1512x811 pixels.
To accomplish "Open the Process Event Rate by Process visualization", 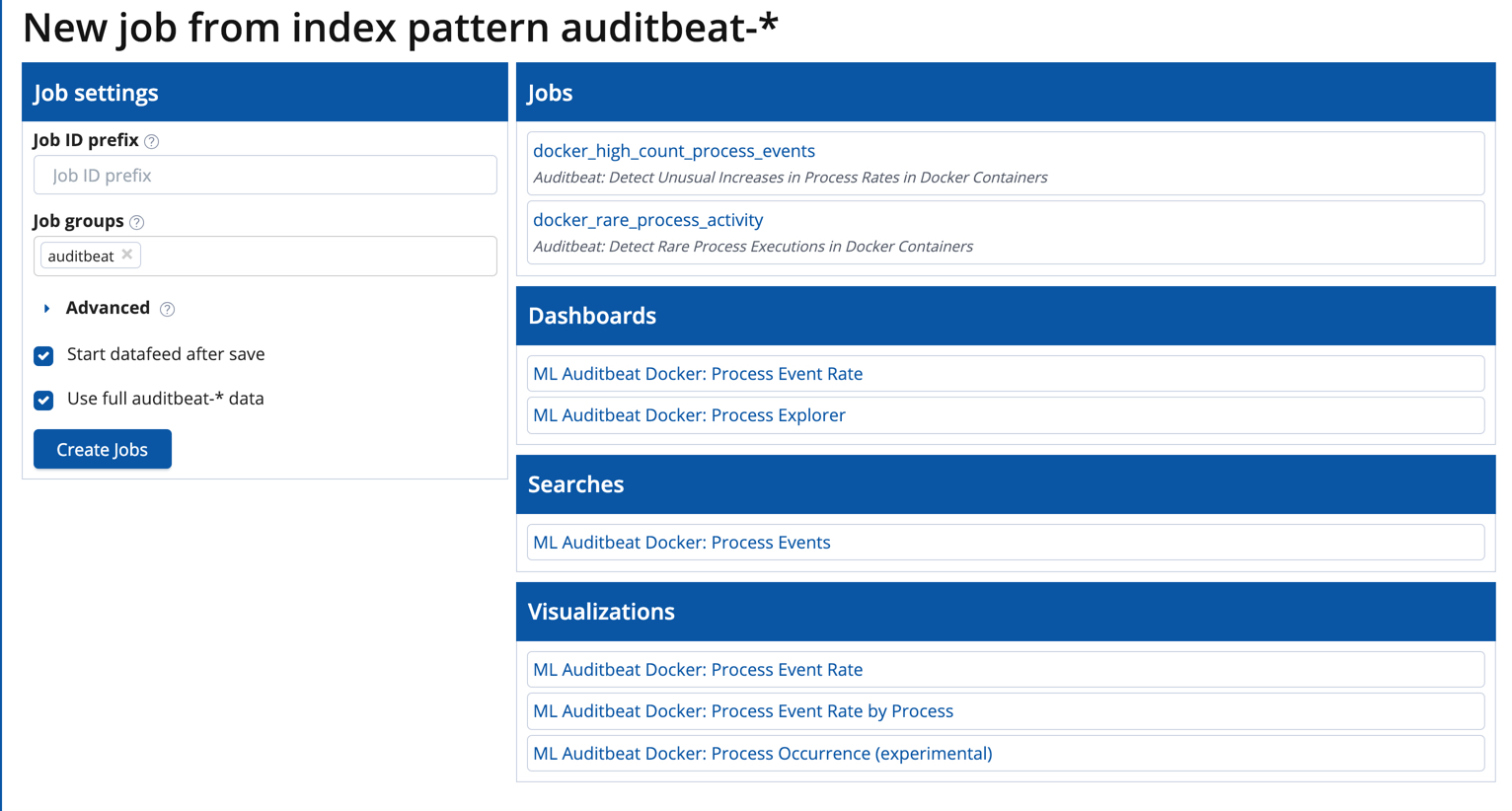I will coord(742,710).
